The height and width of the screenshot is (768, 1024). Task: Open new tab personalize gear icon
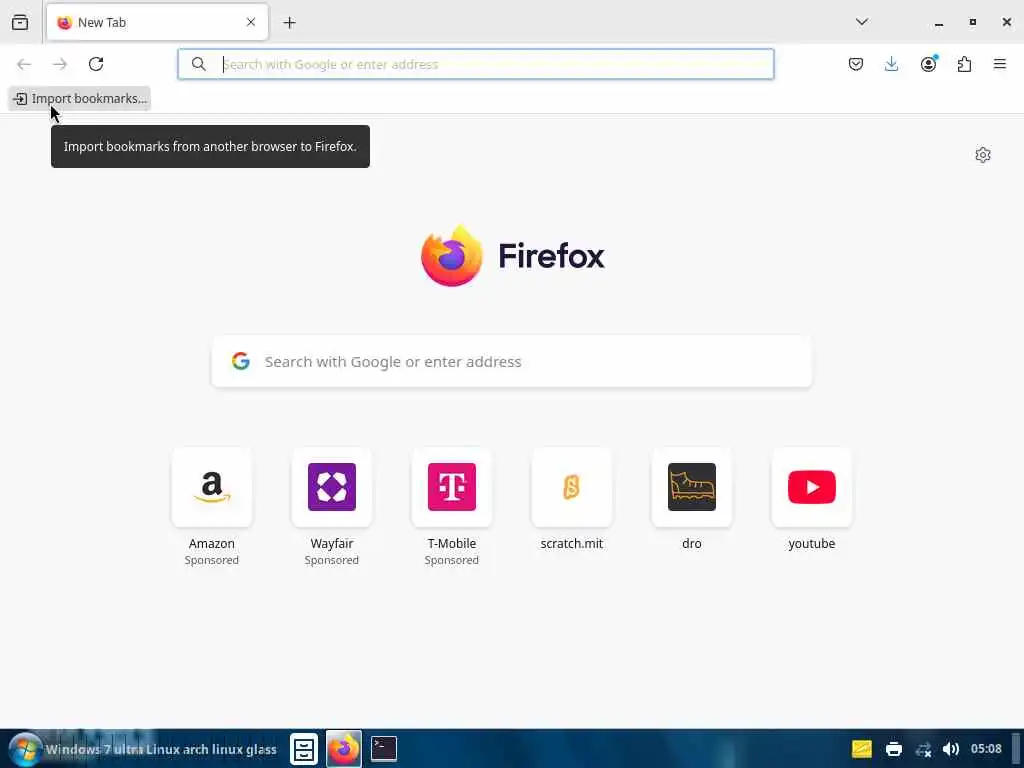pos(982,155)
